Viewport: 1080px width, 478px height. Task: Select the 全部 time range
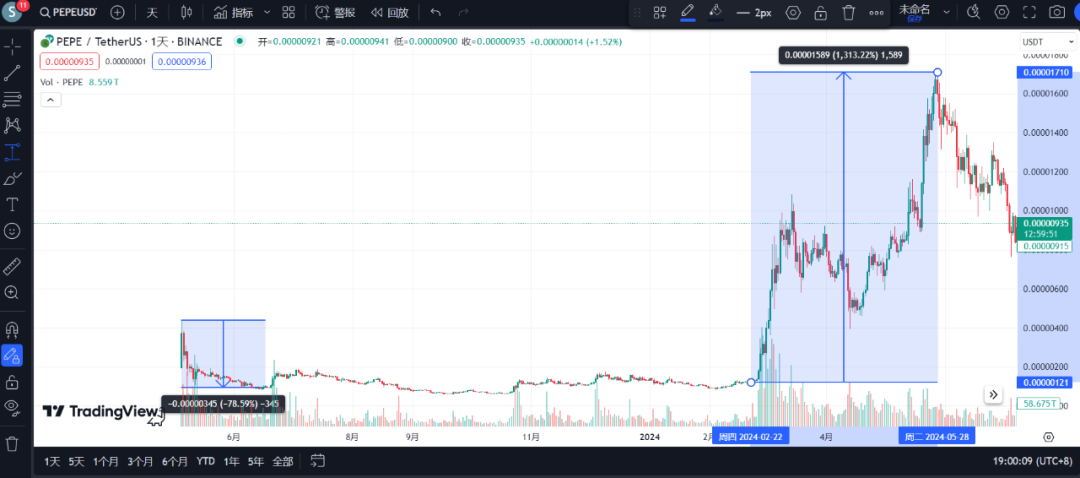[x=282, y=461]
